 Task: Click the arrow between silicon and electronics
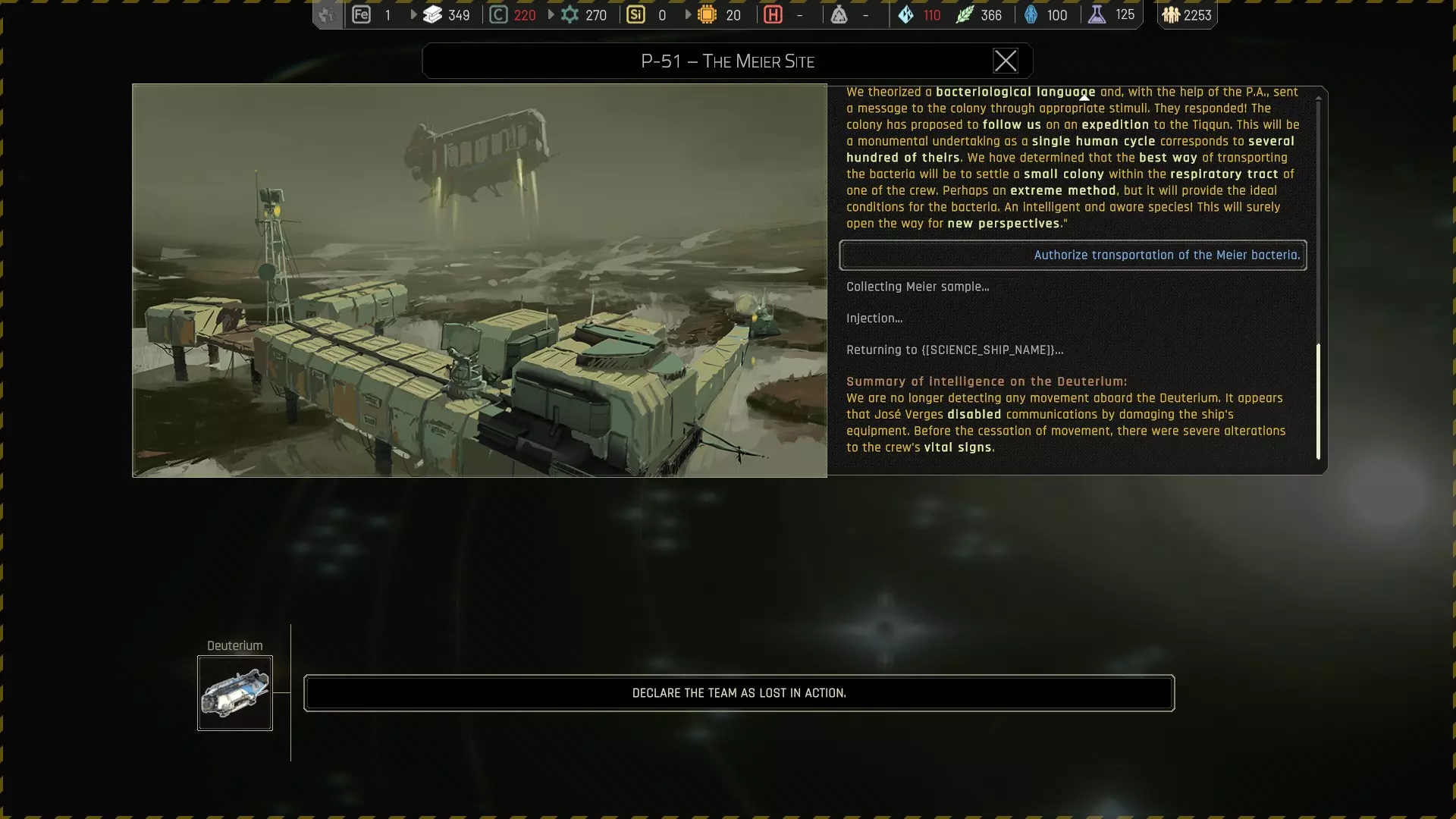click(688, 15)
